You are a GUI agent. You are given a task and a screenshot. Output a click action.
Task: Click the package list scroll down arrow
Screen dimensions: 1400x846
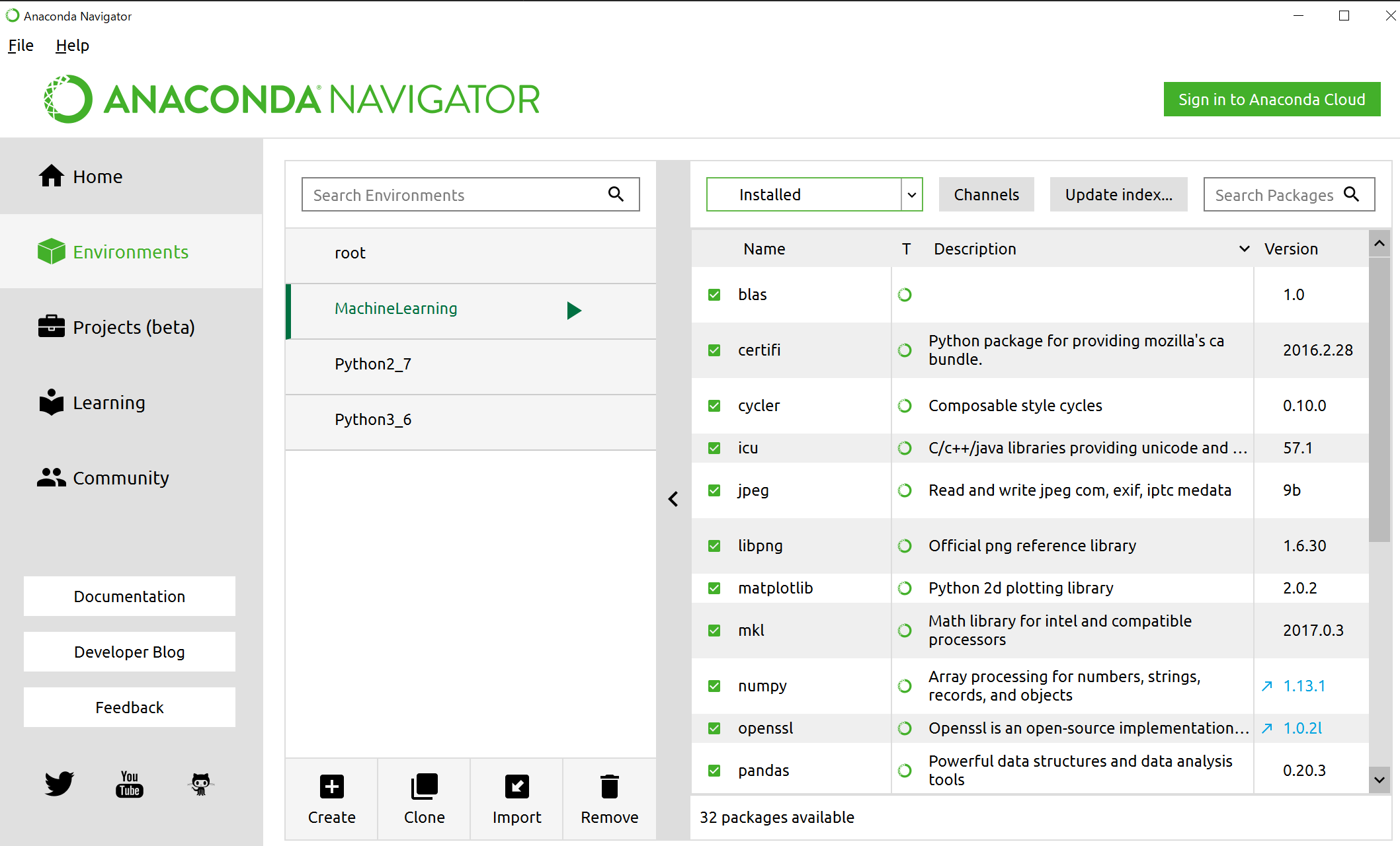pos(1379,780)
